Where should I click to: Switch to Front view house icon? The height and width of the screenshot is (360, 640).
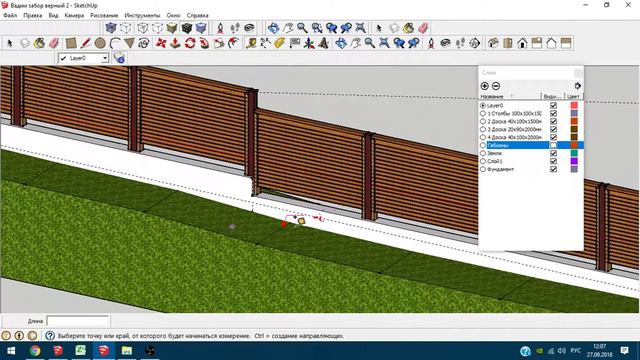click(x=522, y=43)
